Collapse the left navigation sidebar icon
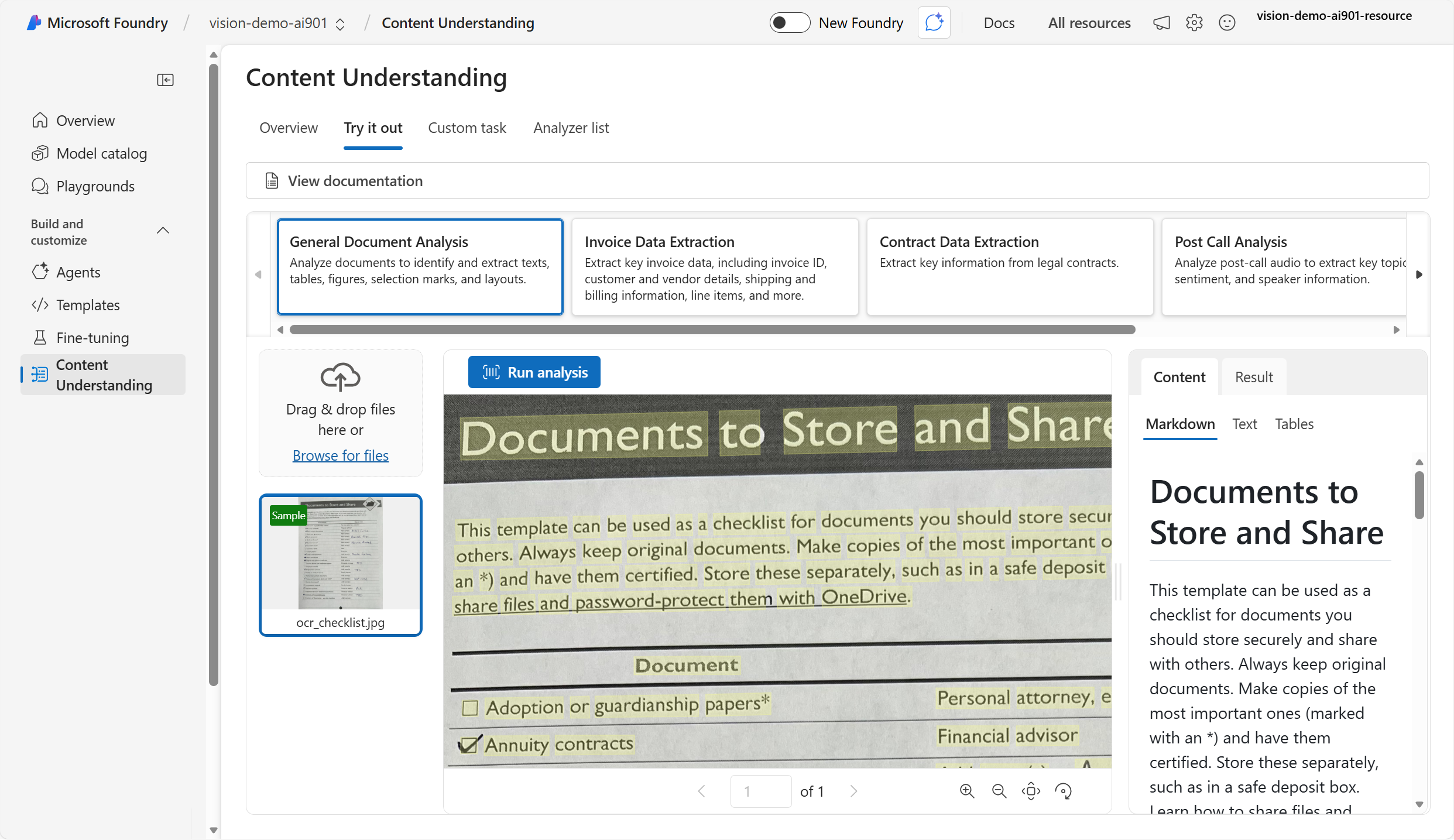This screenshot has height=840, width=1454. pos(165,80)
